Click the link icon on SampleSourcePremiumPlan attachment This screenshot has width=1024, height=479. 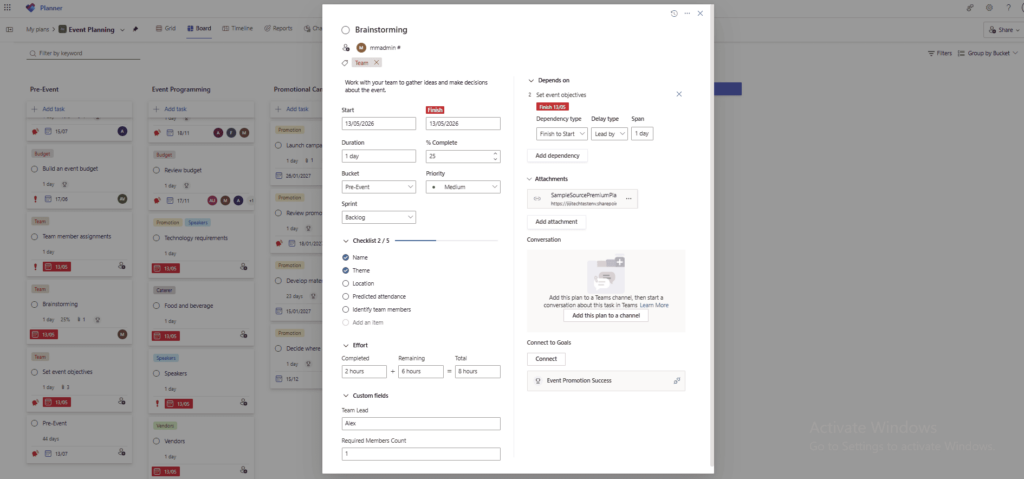pyautogui.click(x=537, y=199)
